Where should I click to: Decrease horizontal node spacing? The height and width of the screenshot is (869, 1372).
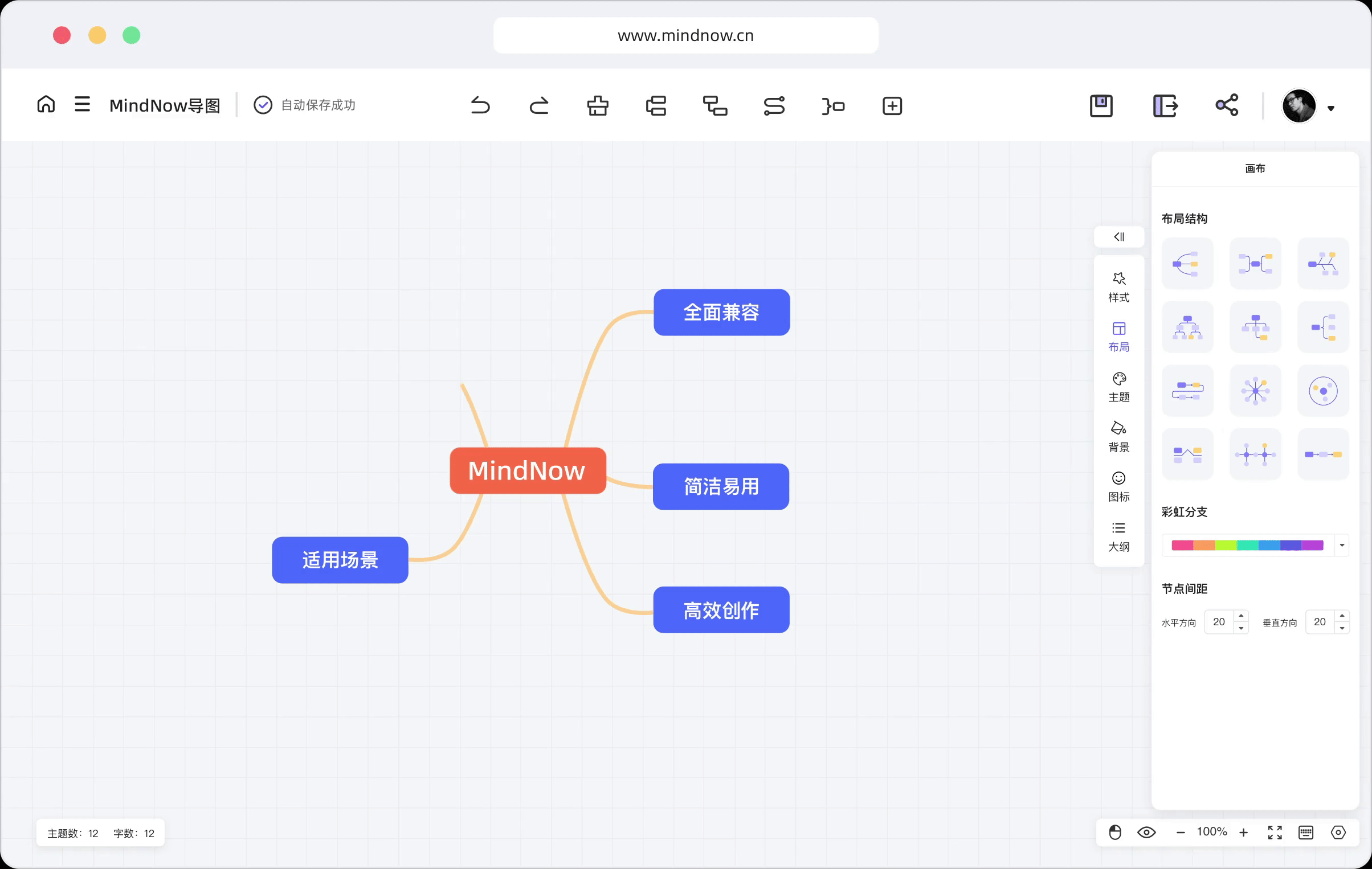coord(1241,628)
